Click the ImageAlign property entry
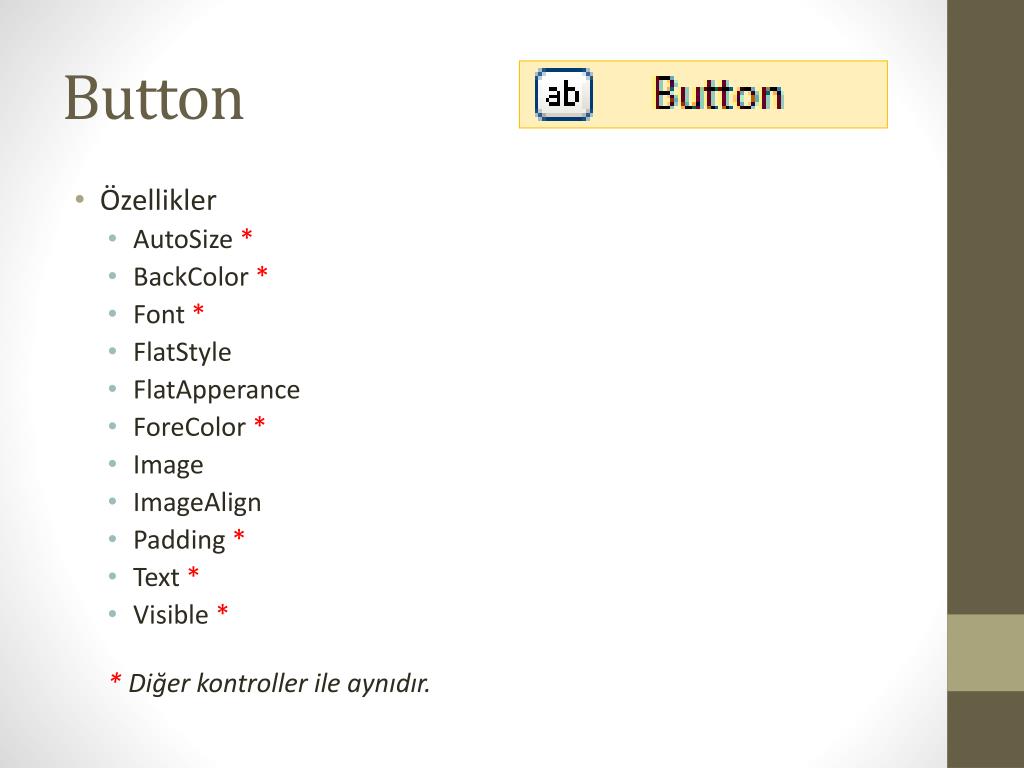 197,503
